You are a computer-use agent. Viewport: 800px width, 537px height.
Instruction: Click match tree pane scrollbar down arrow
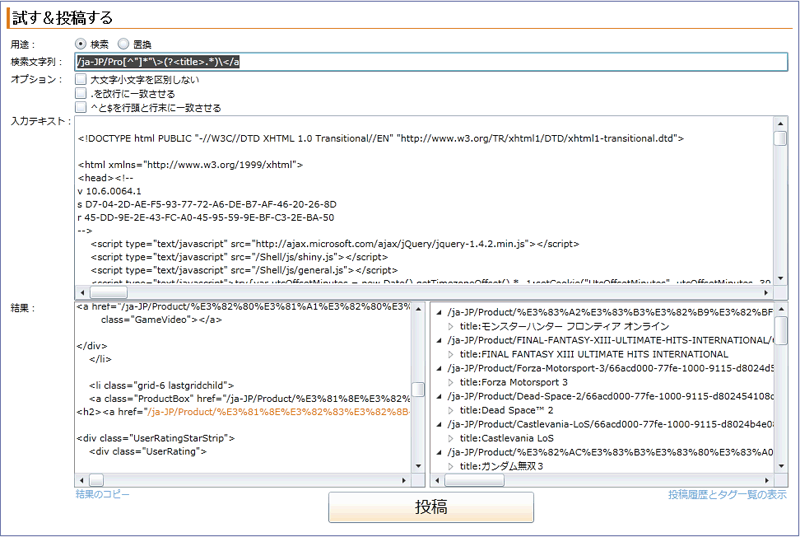[x=781, y=466]
